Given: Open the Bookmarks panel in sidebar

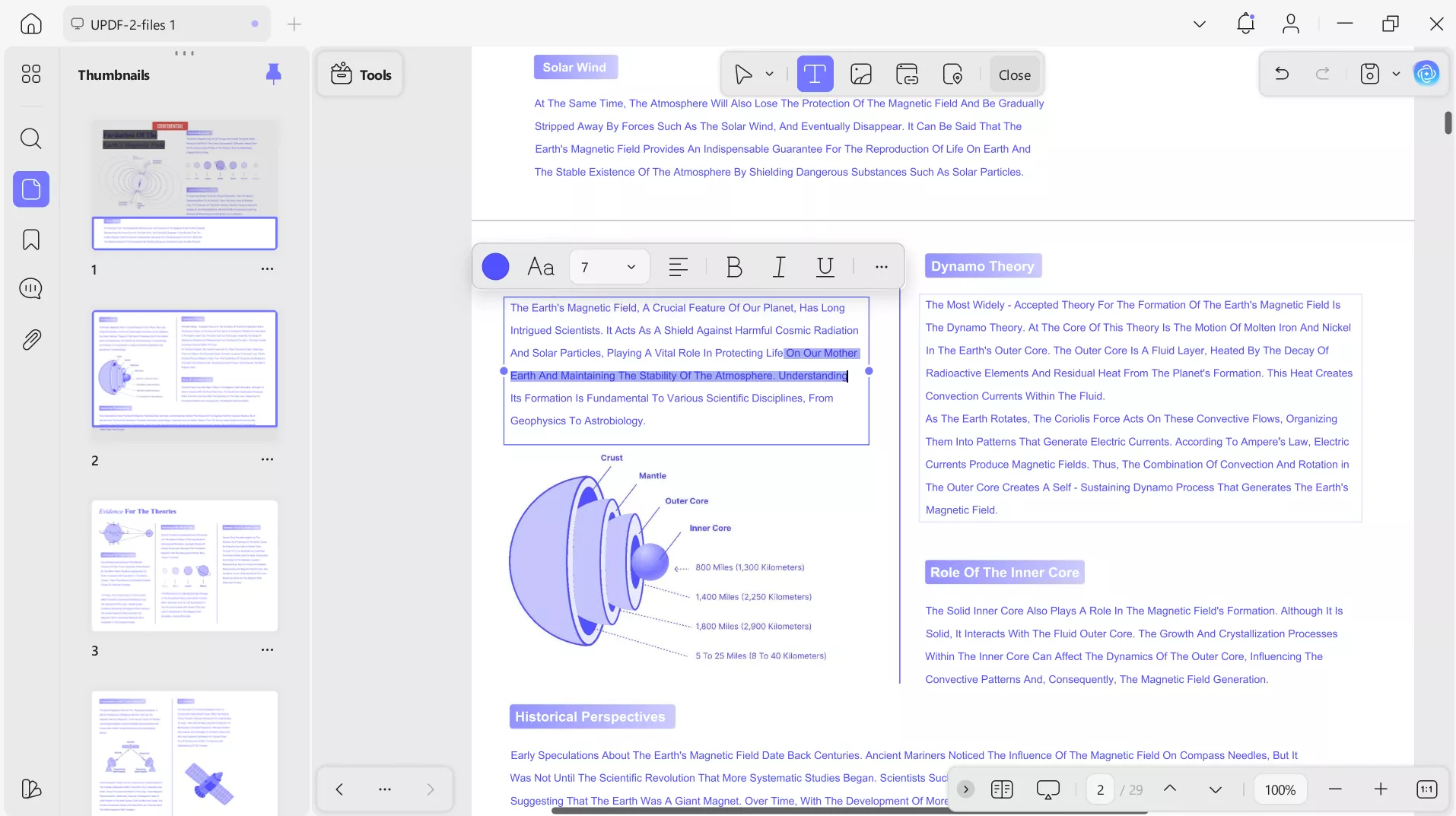Looking at the screenshot, I should (x=31, y=240).
